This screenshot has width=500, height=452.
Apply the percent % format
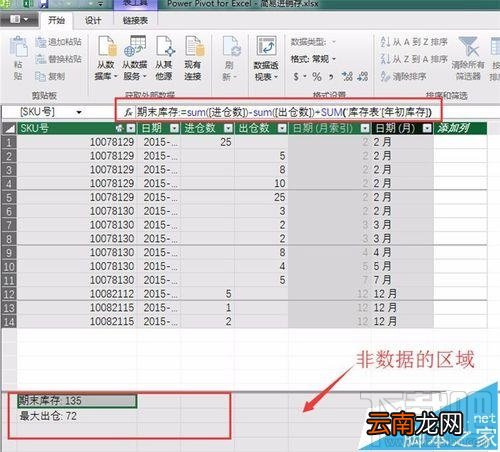[317, 77]
